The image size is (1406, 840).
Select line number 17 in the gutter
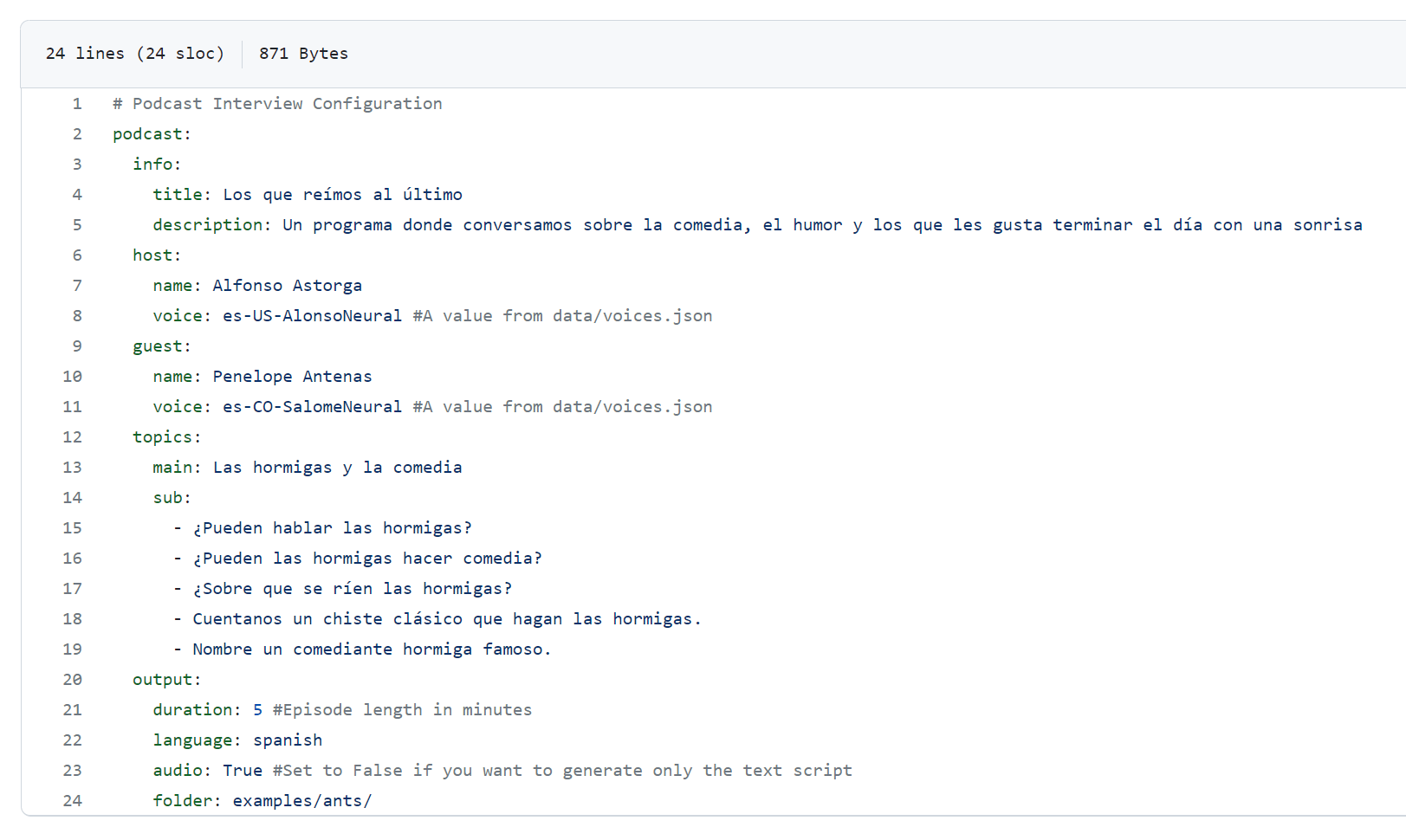(x=73, y=589)
